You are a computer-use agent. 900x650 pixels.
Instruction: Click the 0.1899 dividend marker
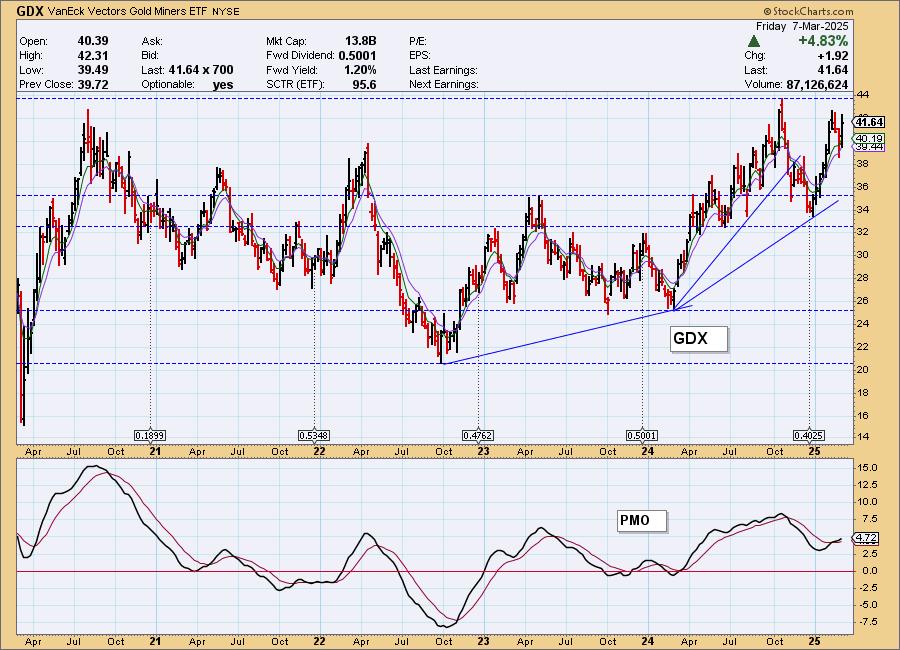(150, 436)
